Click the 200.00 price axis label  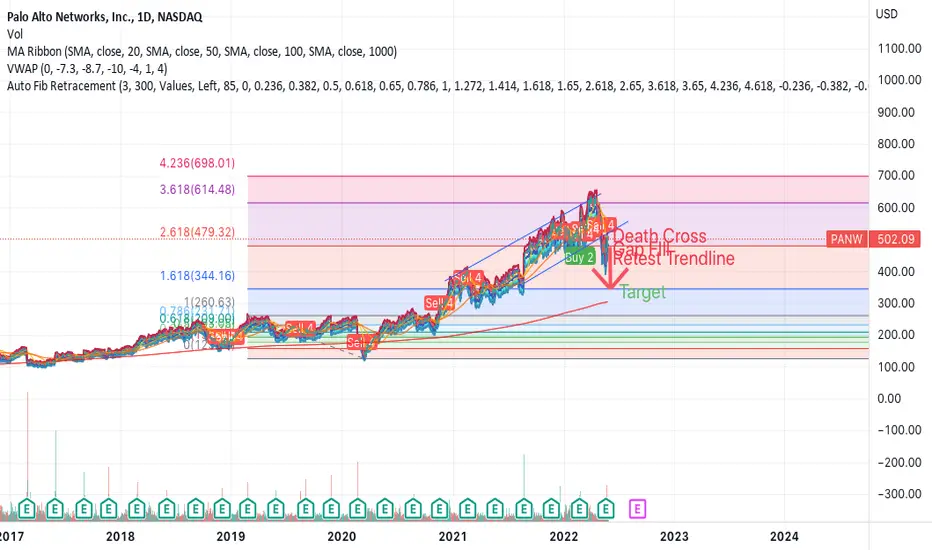click(896, 335)
